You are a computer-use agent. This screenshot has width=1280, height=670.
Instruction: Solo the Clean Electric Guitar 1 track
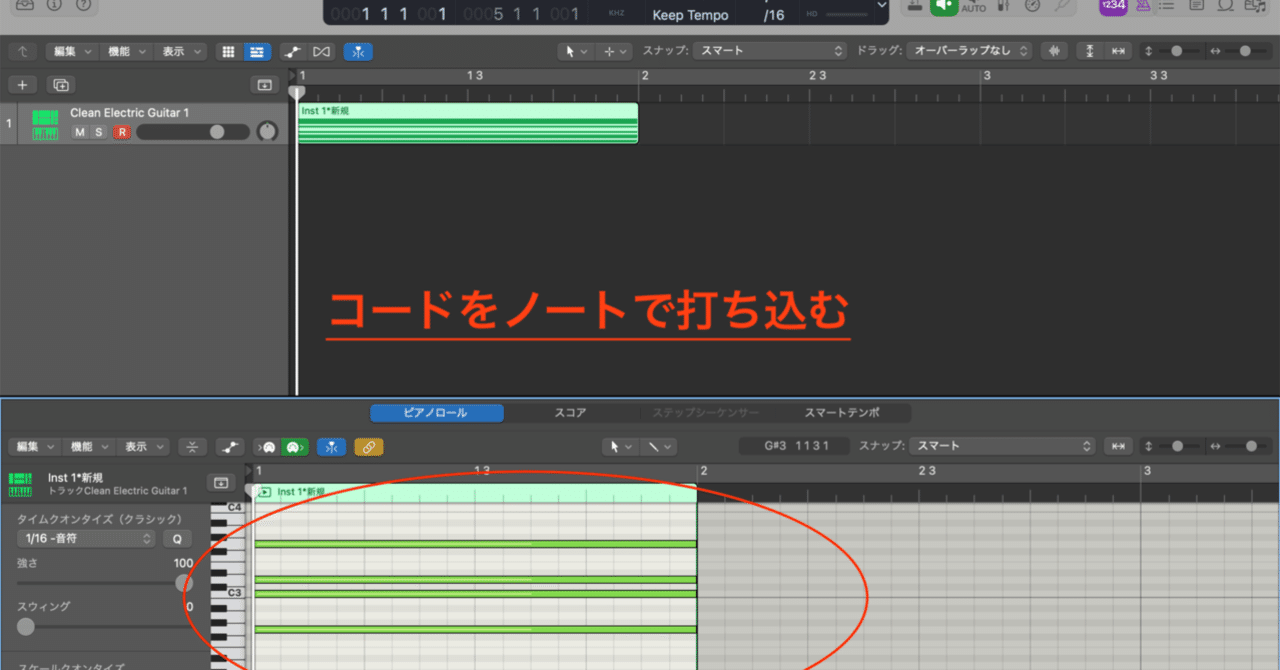tap(99, 132)
